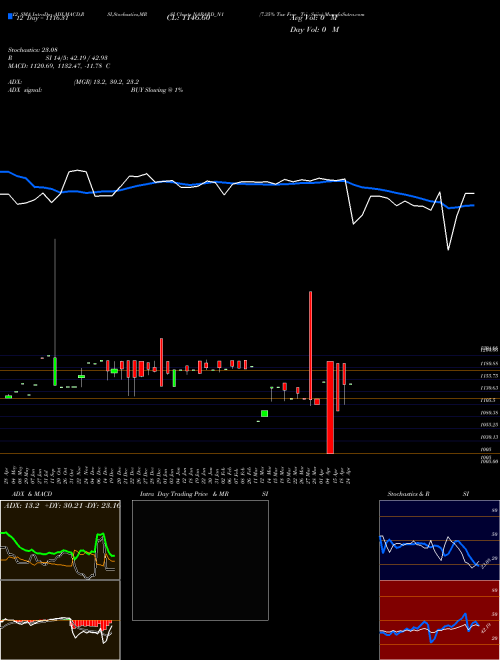Click the 'CL: 1146.60' closing price text
This screenshot has width=500, height=660.
click(188, 18)
